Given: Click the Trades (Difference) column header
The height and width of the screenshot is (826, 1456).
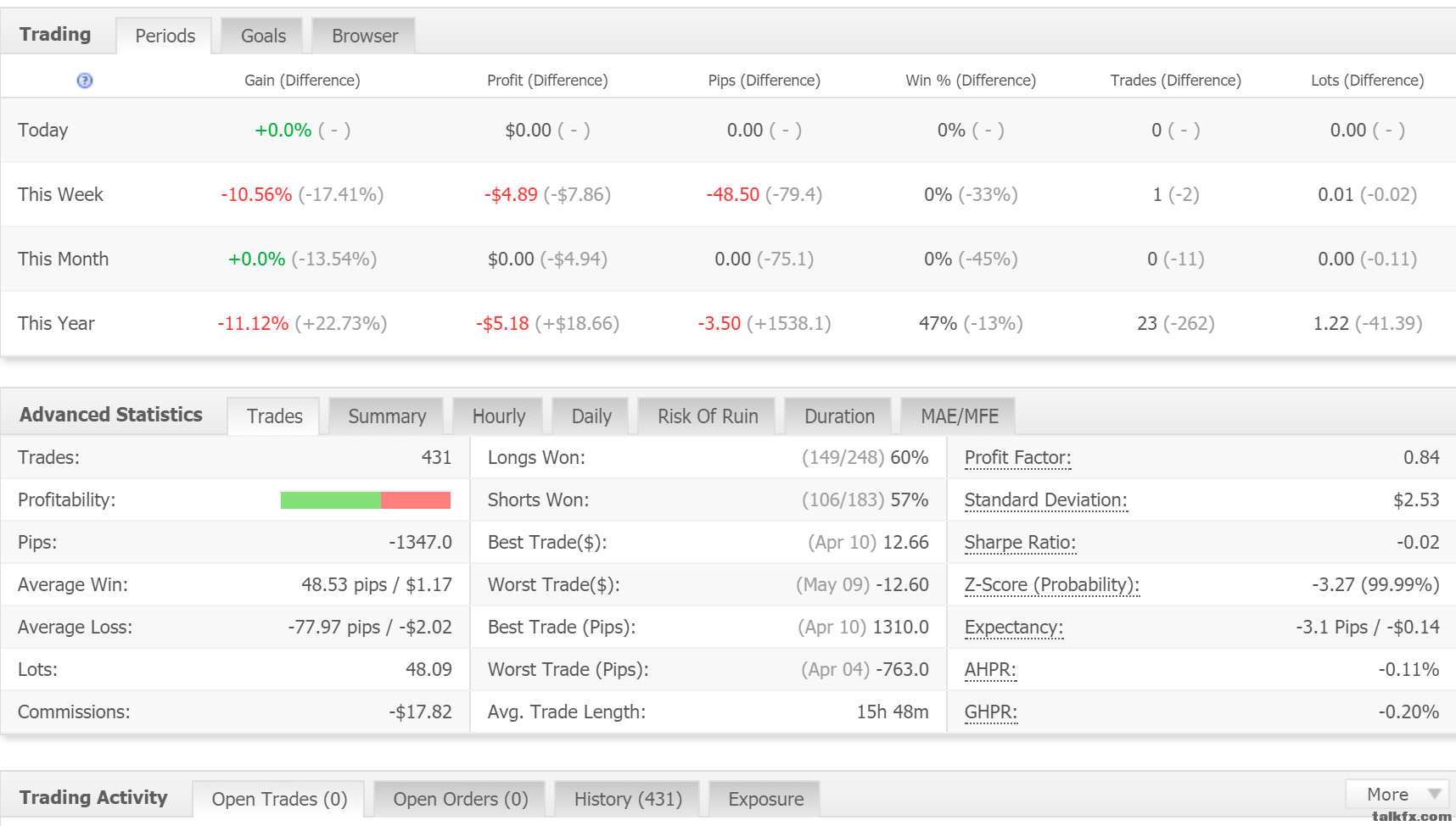Looking at the screenshot, I should [1175, 81].
